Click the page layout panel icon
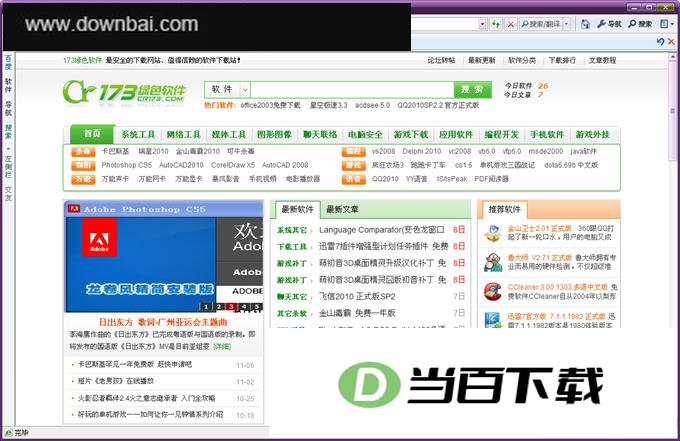Viewport: 680px width, 441px height. pyautogui.click(x=664, y=24)
